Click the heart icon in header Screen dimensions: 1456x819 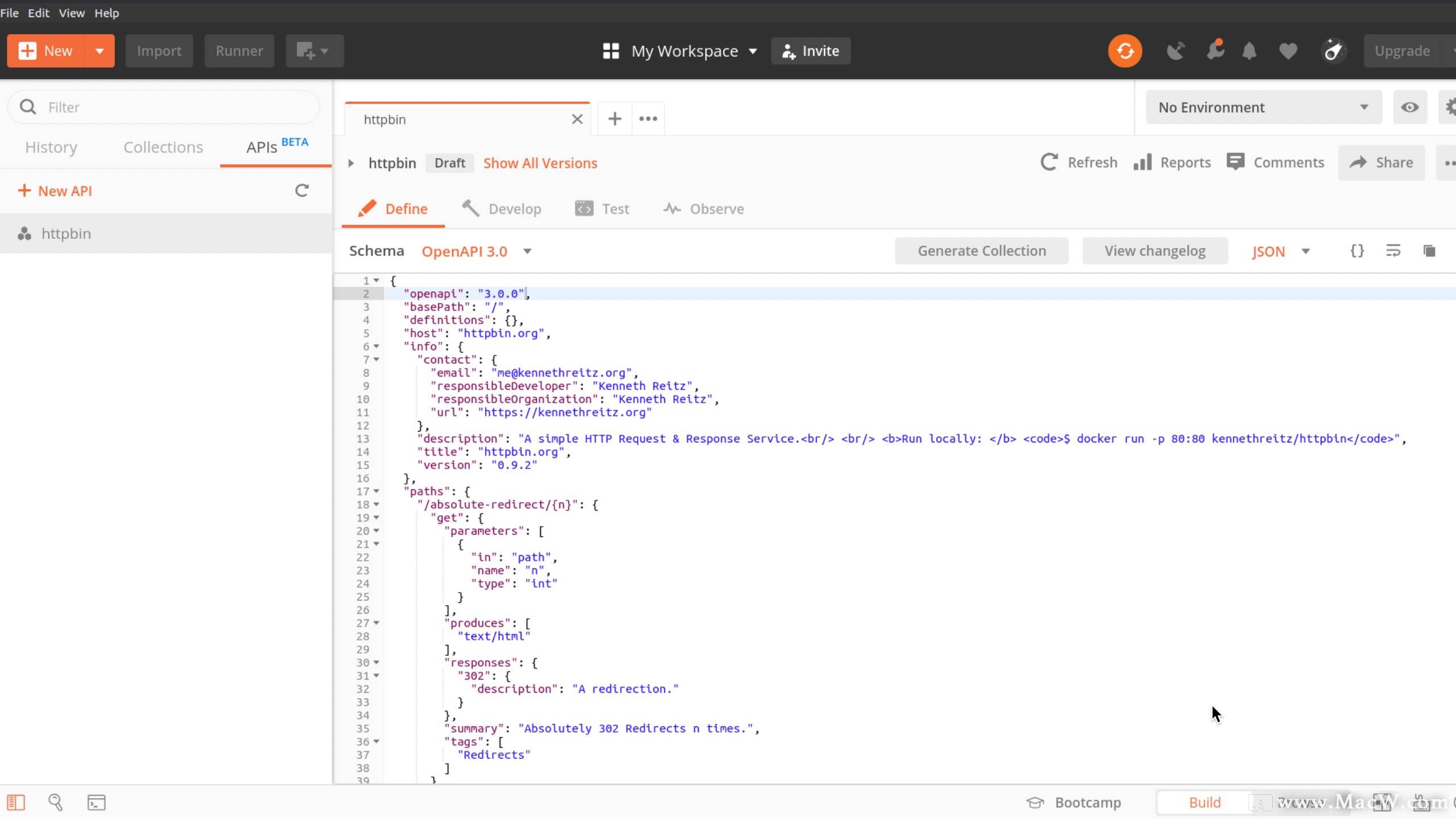1288,51
